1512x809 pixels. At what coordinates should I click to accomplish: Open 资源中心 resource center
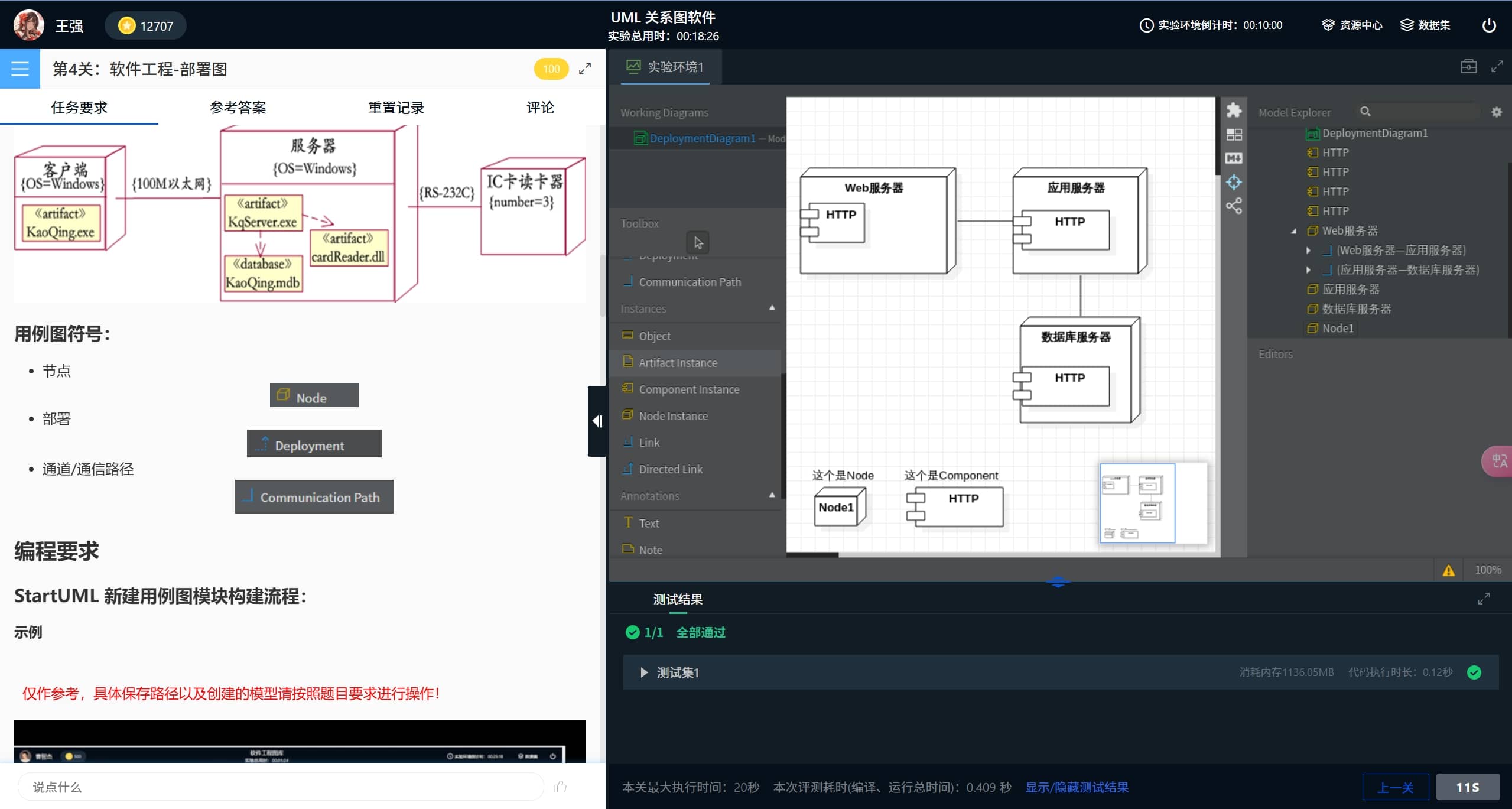1352,25
